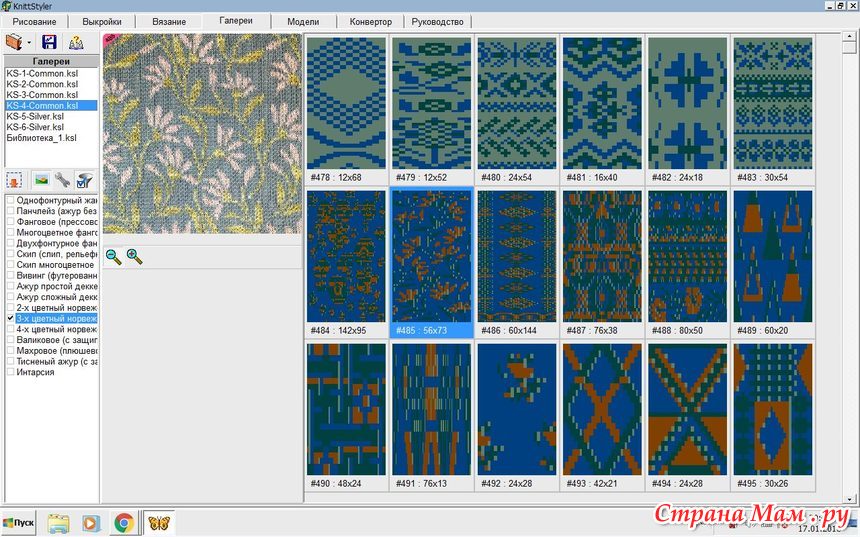The height and width of the screenshot is (537, 860).
Task: Click the zoom in magnifier icon
Action: pyautogui.click(x=134, y=256)
